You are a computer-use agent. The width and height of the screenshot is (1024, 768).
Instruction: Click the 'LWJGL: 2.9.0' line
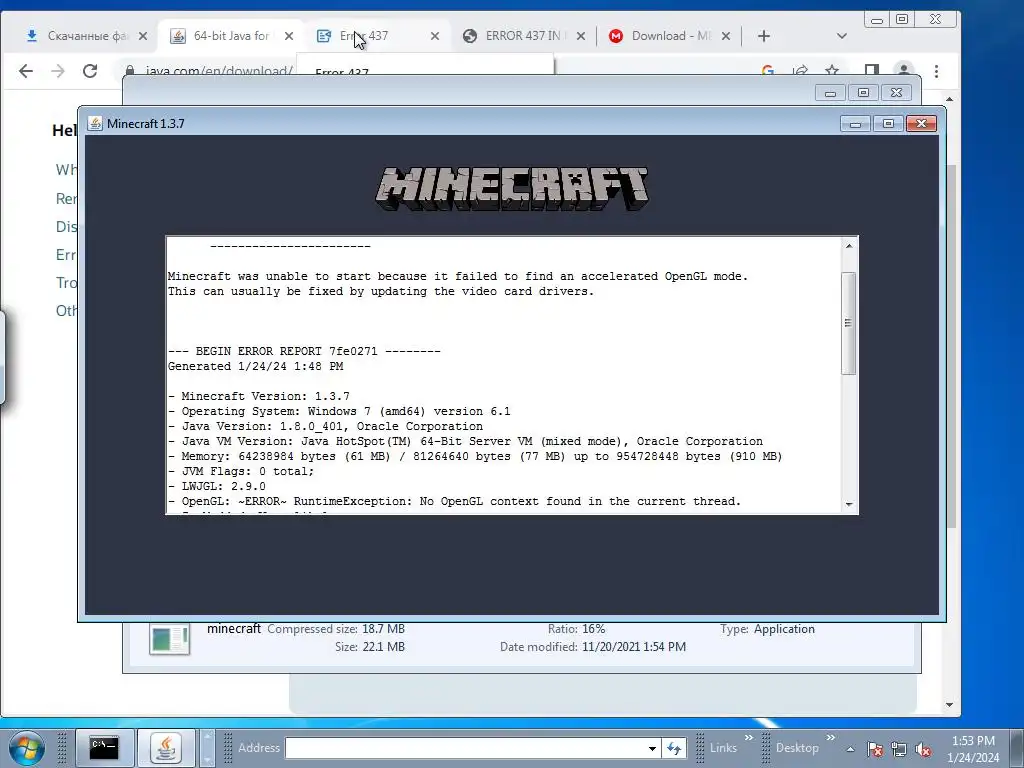coord(217,487)
